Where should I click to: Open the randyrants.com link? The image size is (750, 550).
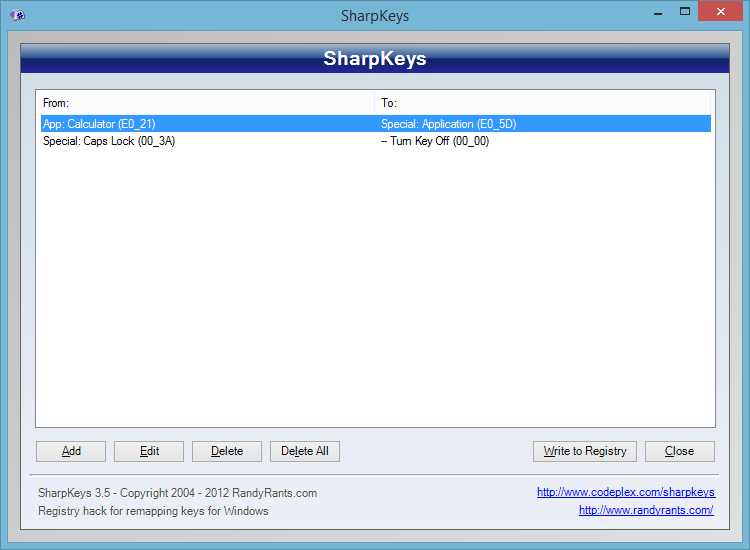[646, 510]
